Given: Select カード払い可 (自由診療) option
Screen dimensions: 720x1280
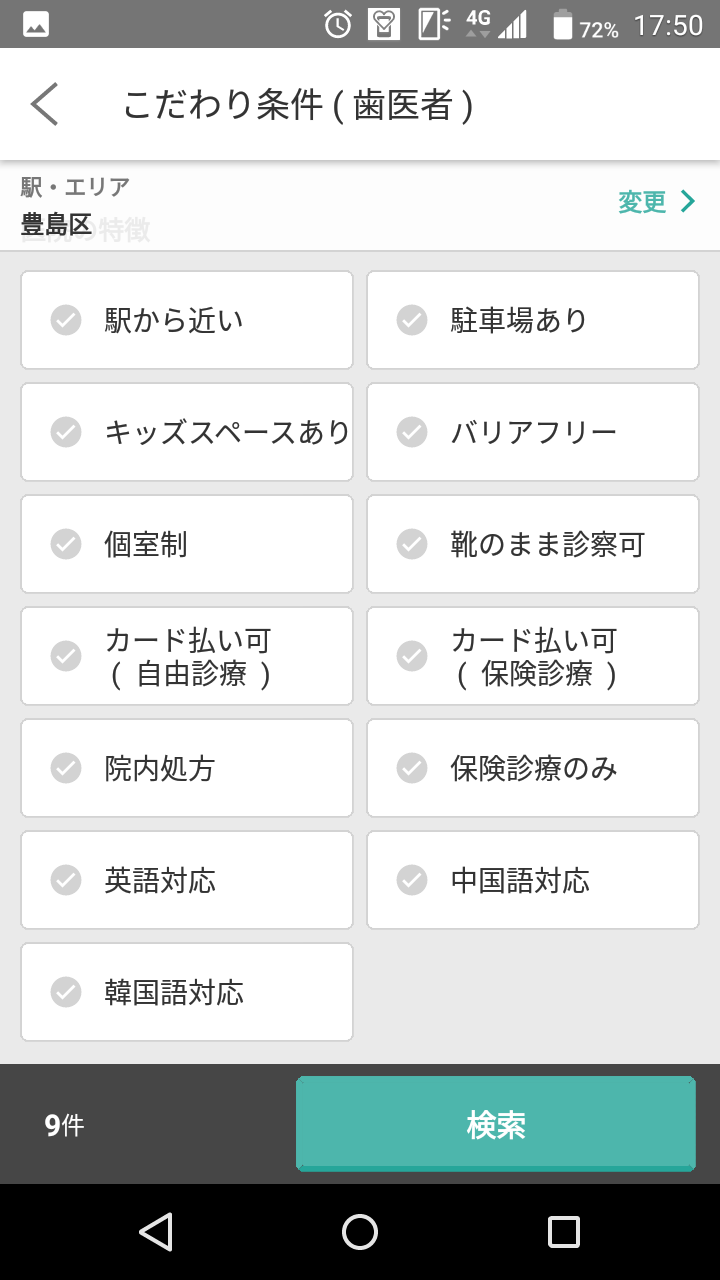Looking at the screenshot, I should point(187,656).
